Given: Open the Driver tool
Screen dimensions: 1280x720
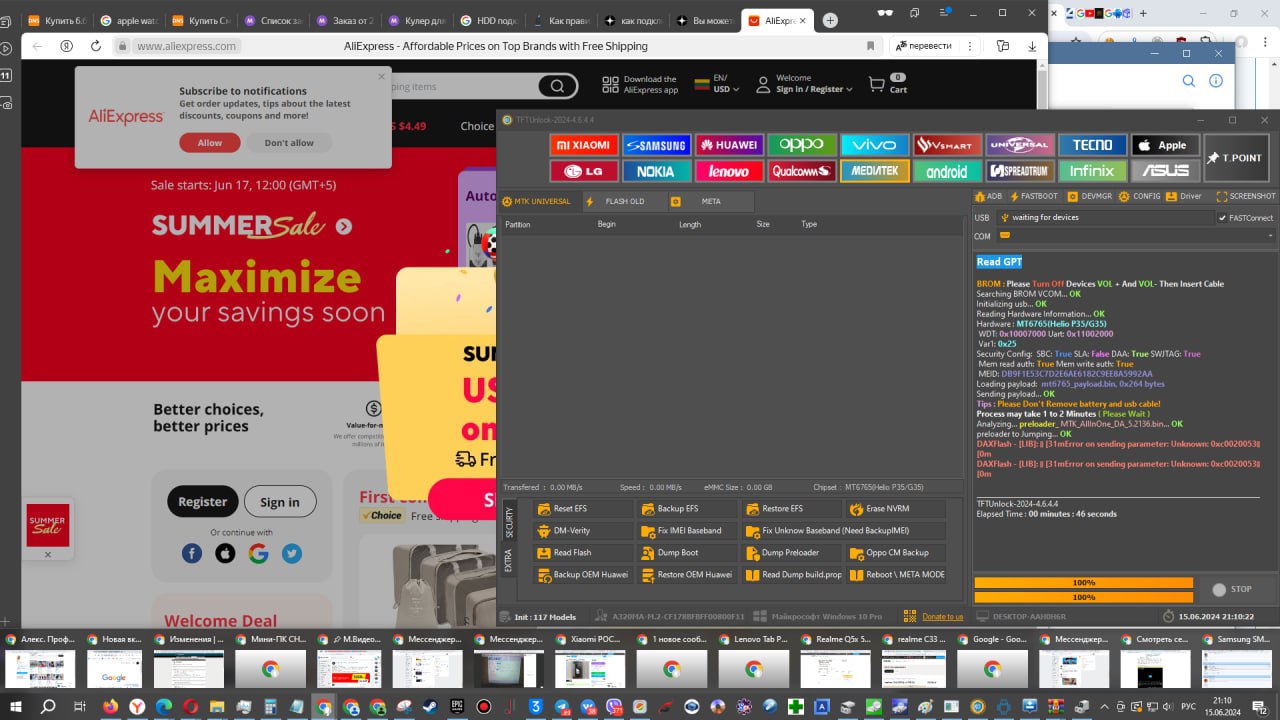Looking at the screenshot, I should 1184,196.
